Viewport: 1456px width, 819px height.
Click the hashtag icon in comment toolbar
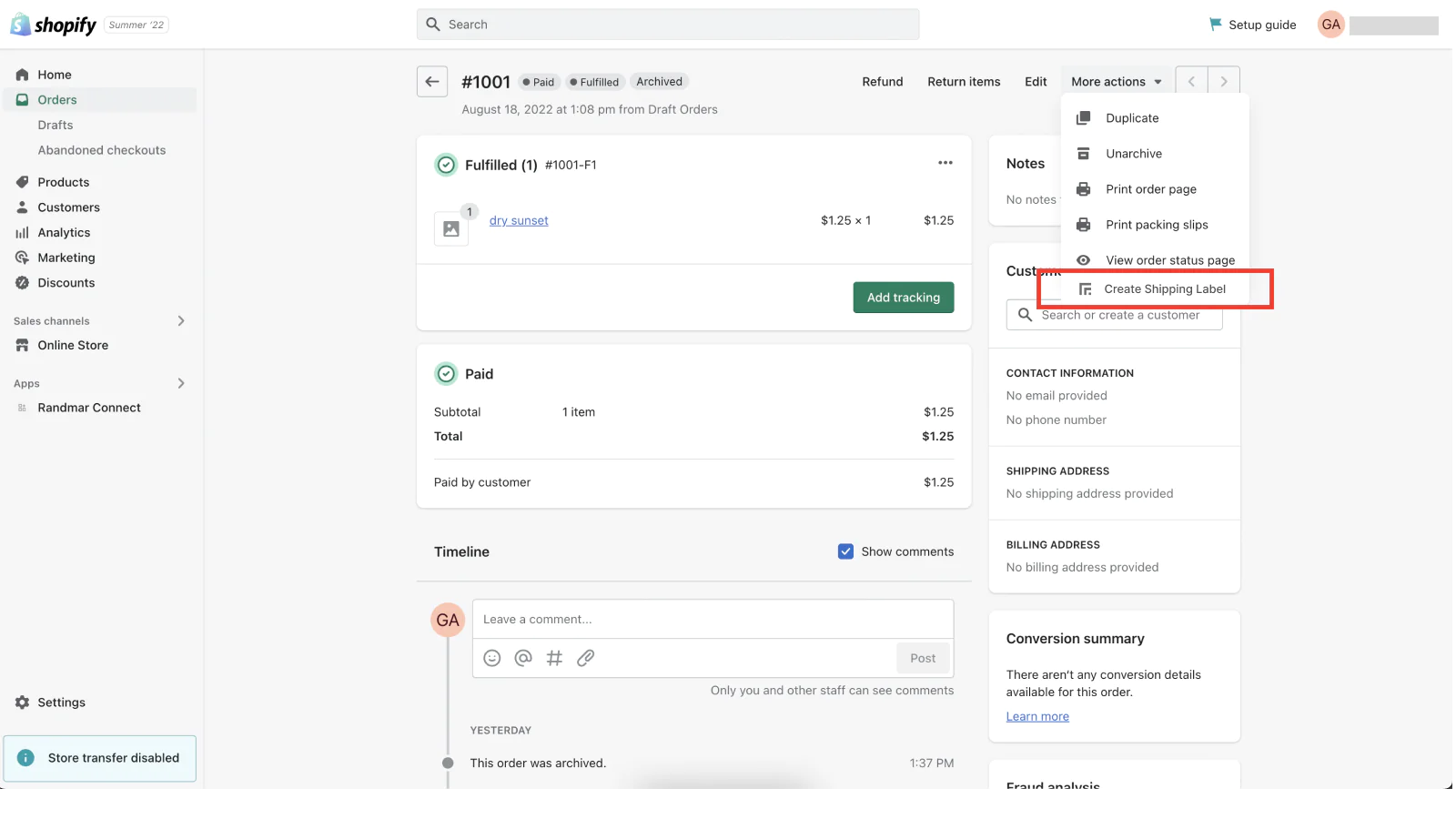pyautogui.click(x=554, y=658)
